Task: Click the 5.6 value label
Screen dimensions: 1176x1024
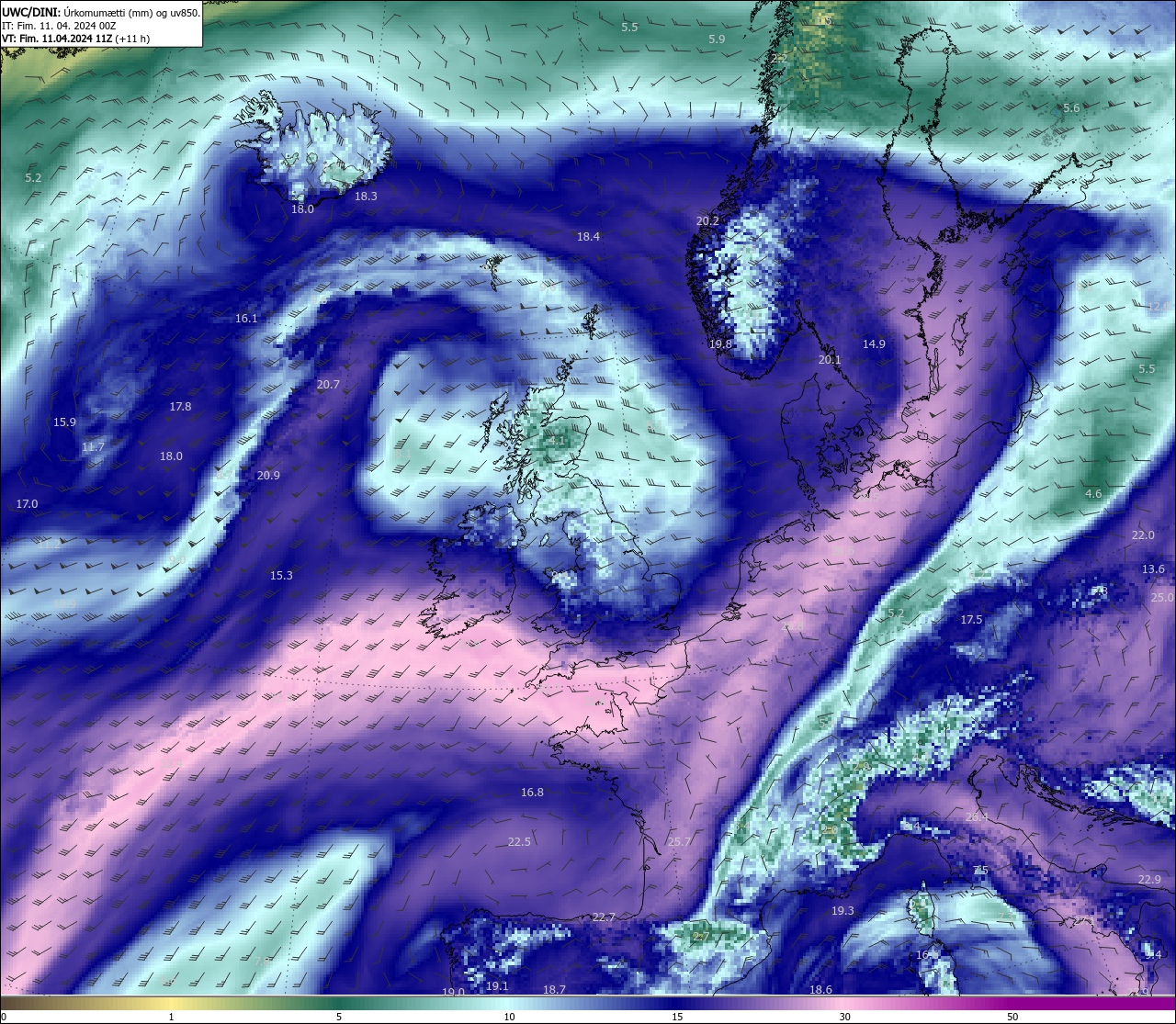Action: [x=1071, y=108]
